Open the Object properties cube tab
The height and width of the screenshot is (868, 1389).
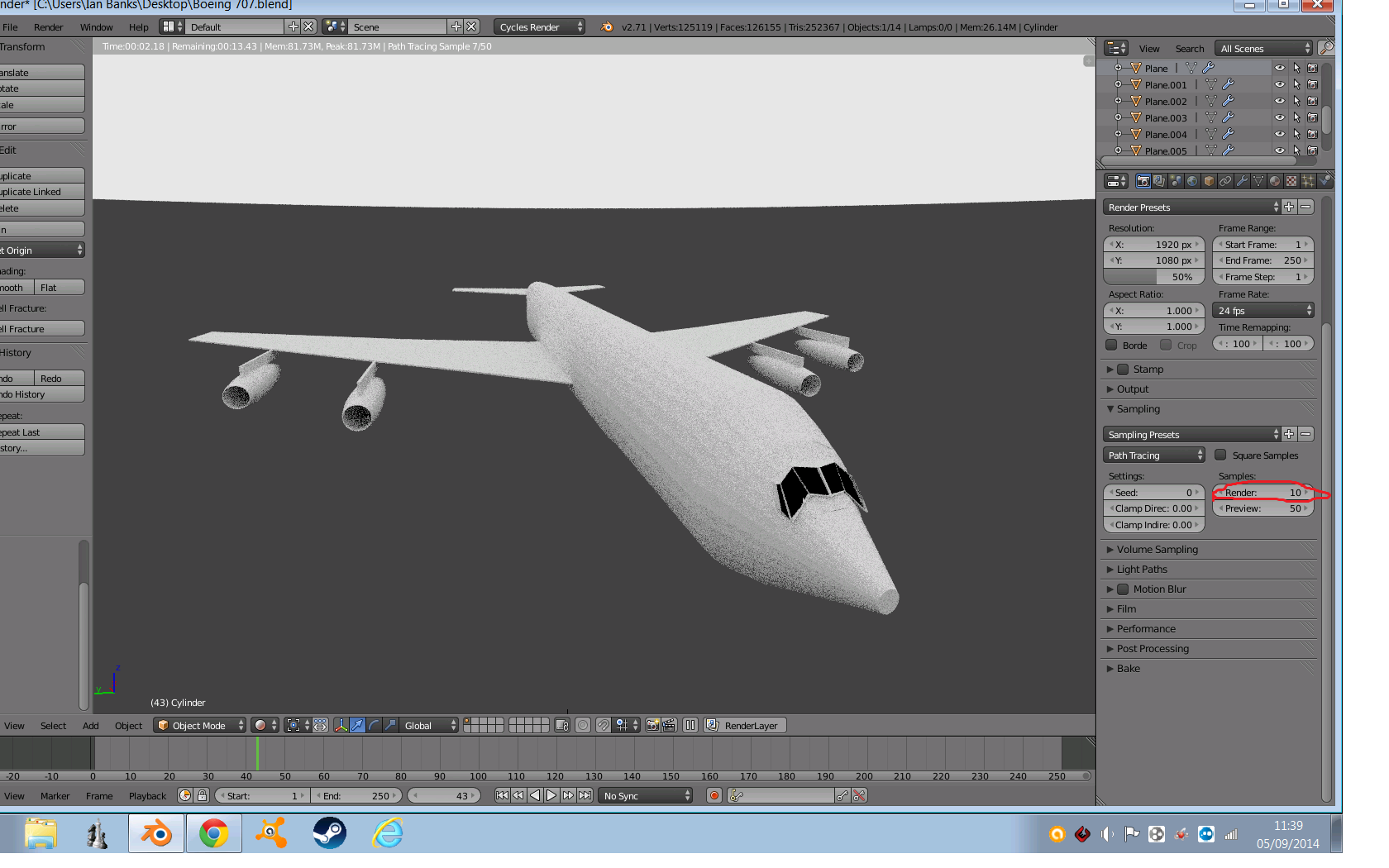[x=1209, y=181]
